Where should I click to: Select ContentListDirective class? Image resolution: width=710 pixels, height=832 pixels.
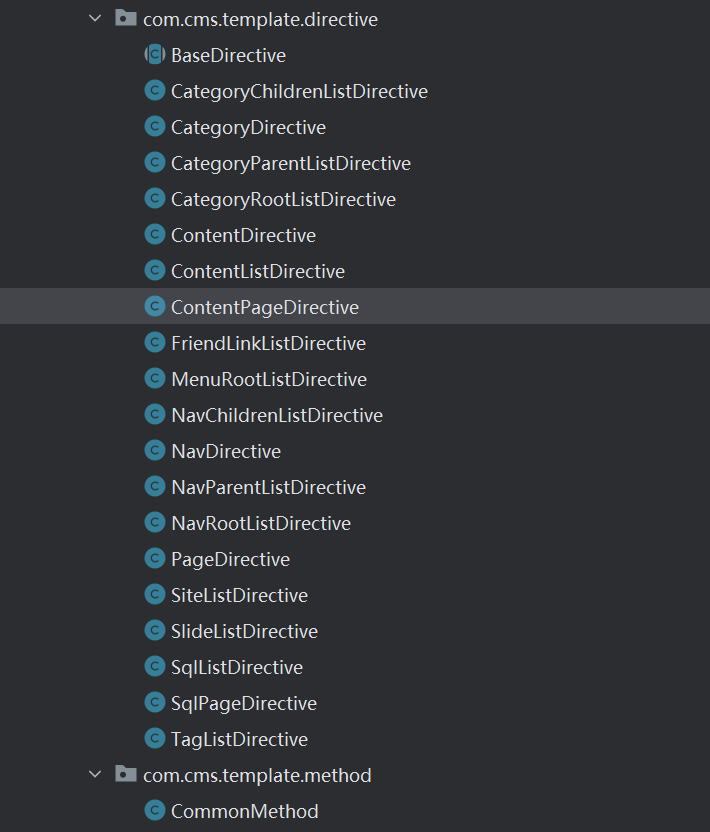[258, 271]
